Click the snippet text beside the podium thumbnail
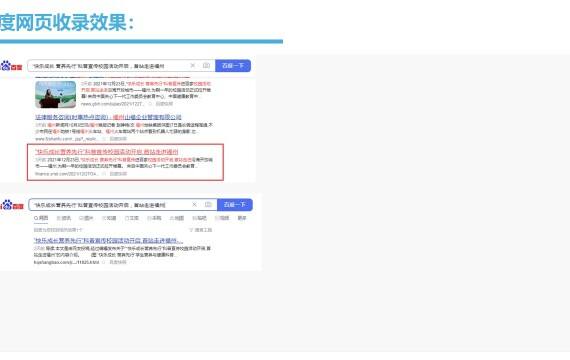This screenshot has height=360, width=570. pyautogui.click(x=146, y=90)
